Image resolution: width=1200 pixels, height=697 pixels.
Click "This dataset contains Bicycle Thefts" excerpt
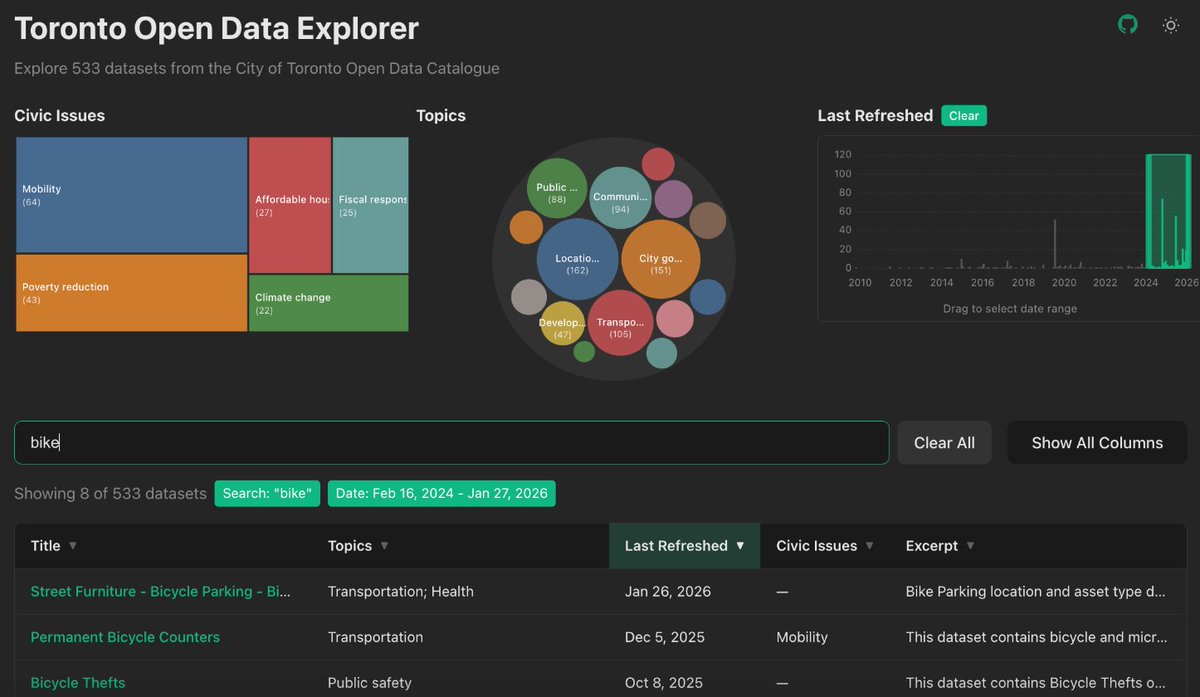point(1036,683)
